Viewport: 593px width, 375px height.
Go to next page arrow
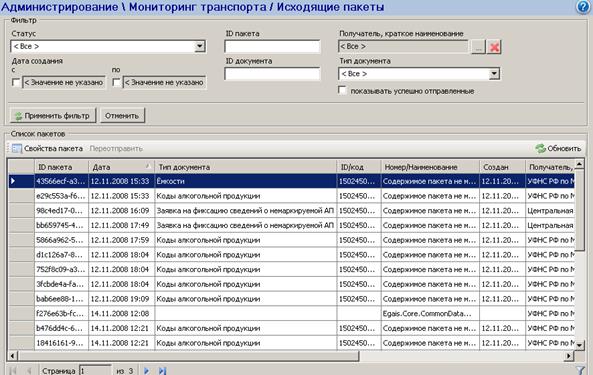[146, 371]
